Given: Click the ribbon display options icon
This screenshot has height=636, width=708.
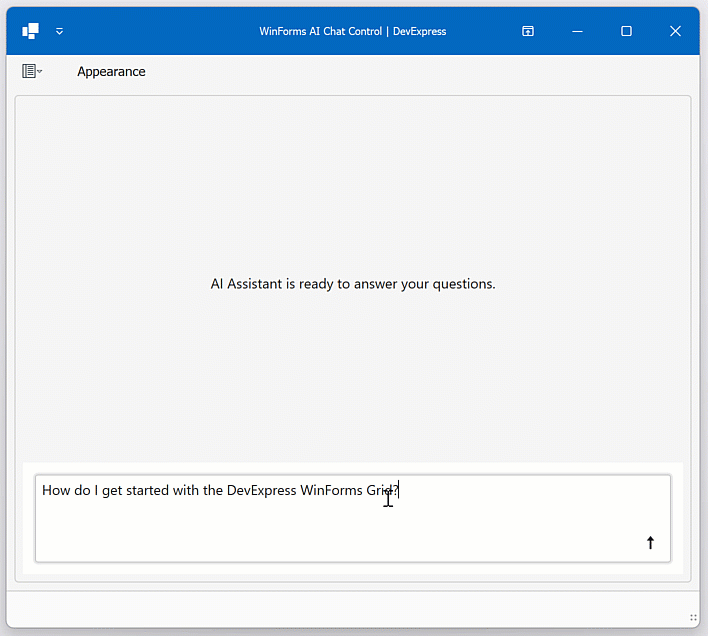Looking at the screenshot, I should click(x=528, y=31).
